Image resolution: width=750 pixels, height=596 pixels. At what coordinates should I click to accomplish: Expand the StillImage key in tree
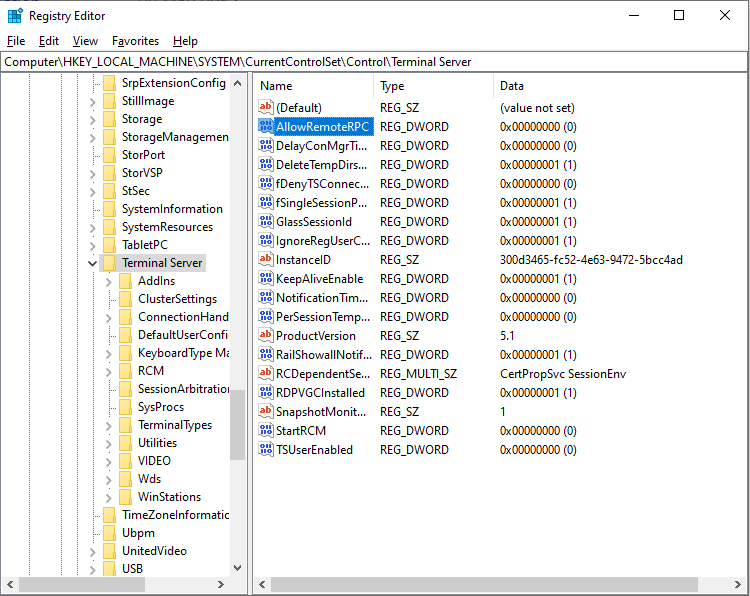93,101
